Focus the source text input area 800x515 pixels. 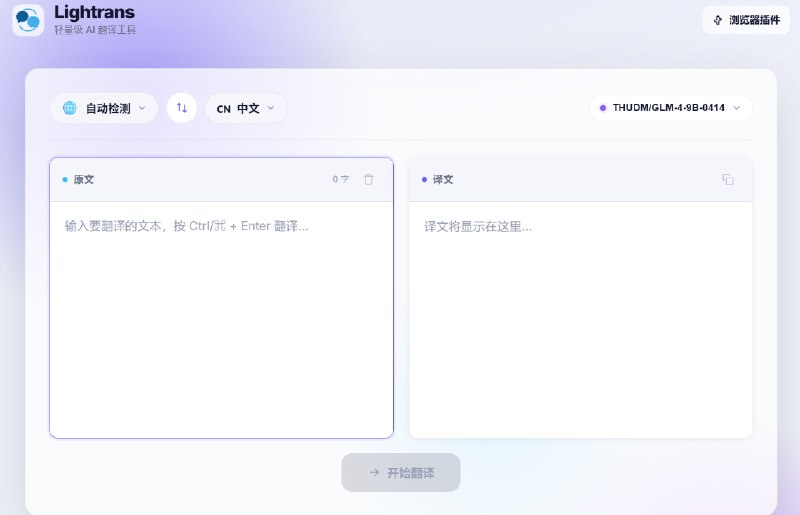pyautogui.click(x=221, y=320)
